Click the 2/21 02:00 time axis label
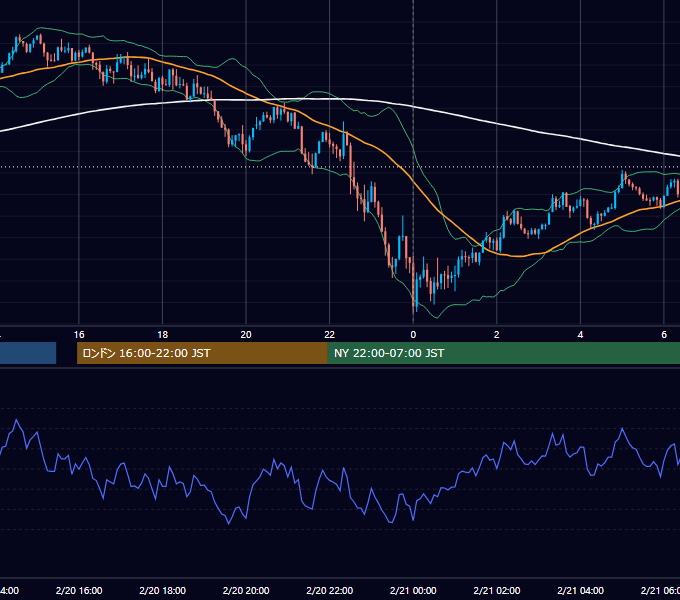The width and height of the screenshot is (680, 600). point(497,590)
